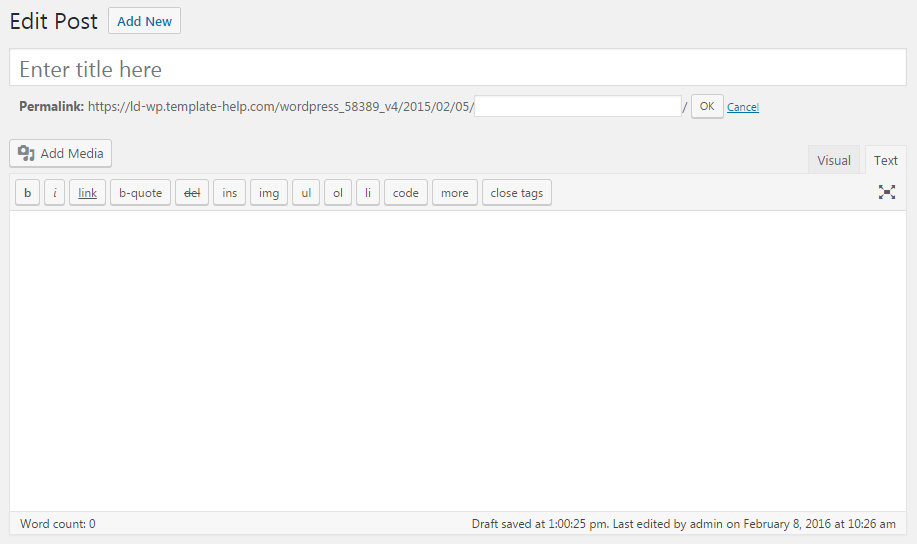
Task: Click close tags button
Action: pos(517,192)
